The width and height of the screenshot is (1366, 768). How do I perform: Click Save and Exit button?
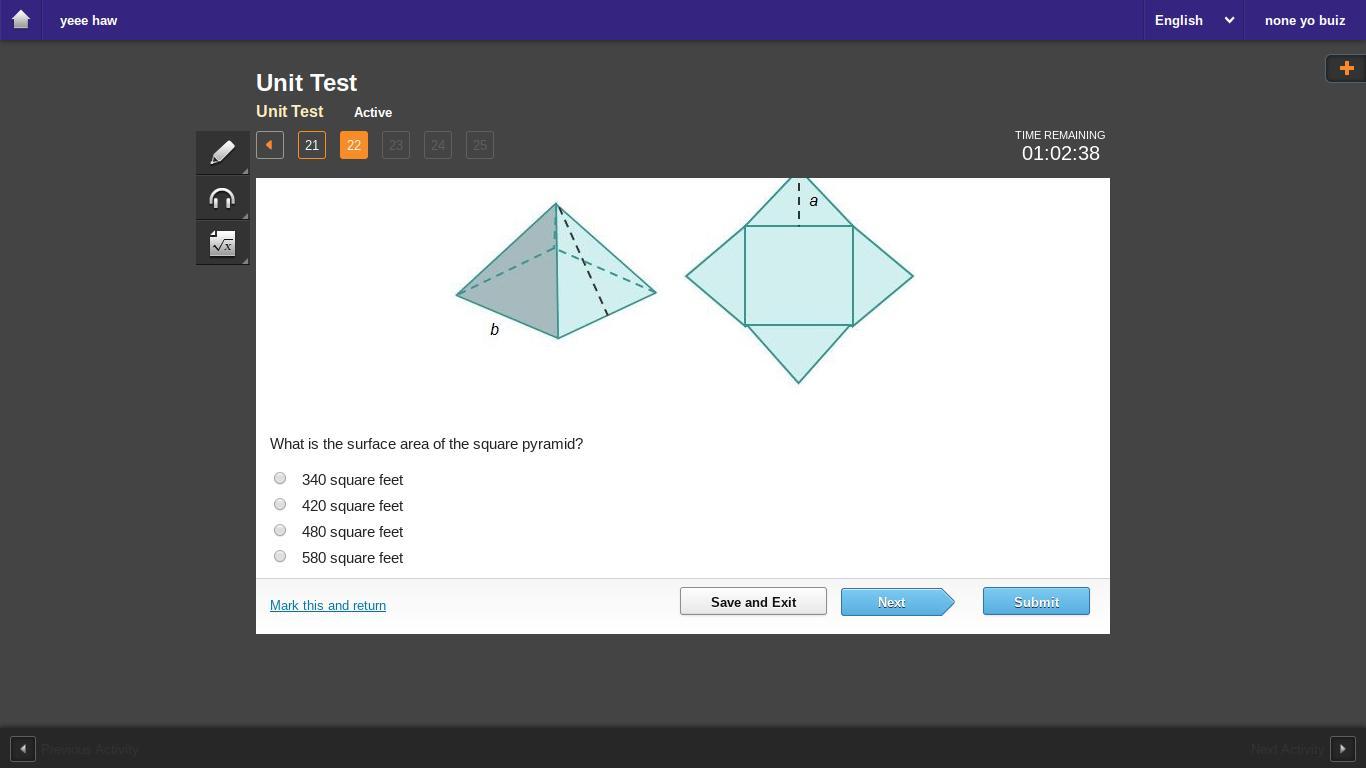point(753,601)
